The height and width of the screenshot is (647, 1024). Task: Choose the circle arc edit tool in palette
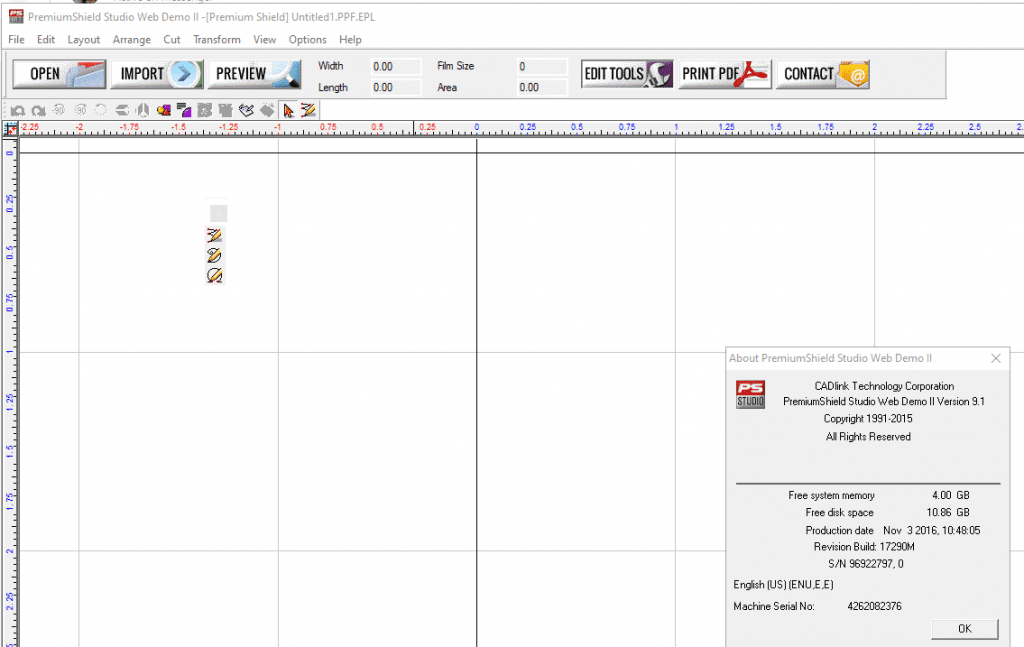point(214,275)
